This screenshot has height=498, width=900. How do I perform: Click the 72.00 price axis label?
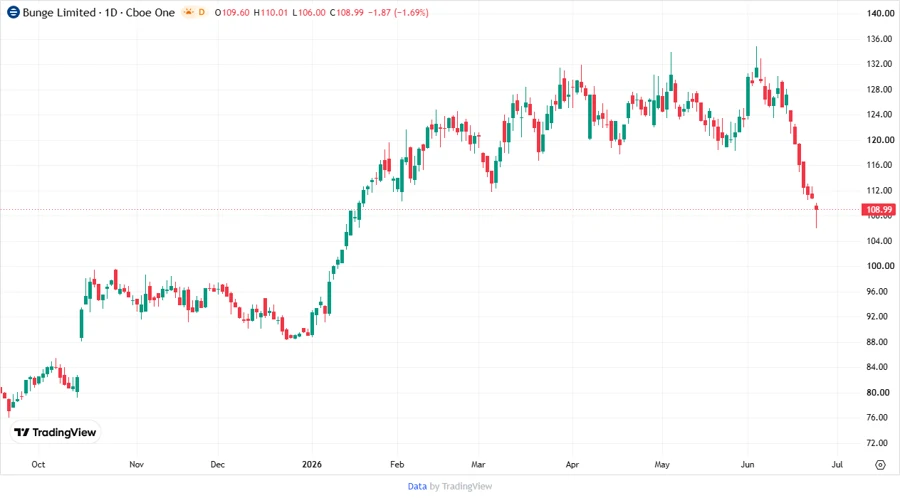click(x=877, y=443)
